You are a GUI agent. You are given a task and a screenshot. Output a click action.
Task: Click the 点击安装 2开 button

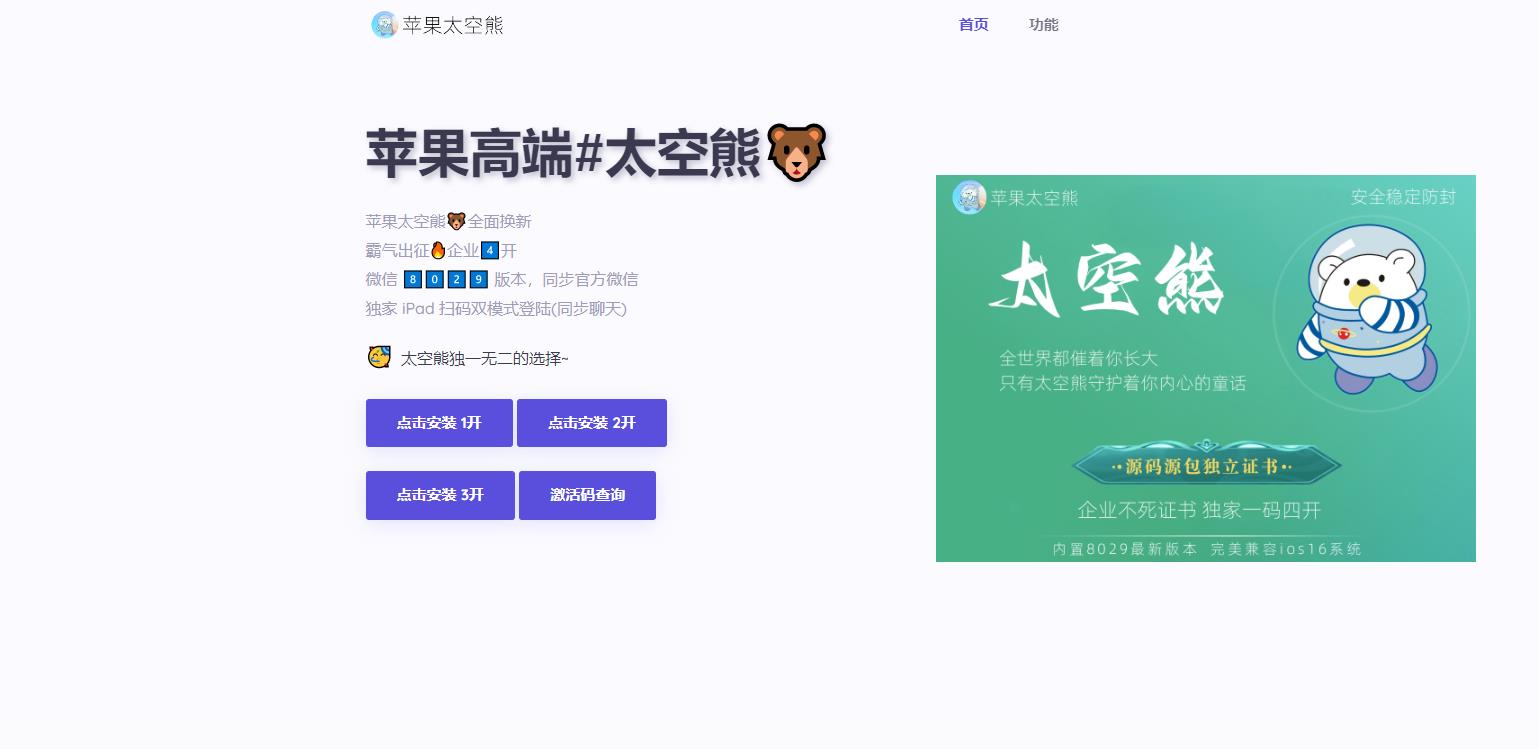coord(592,423)
